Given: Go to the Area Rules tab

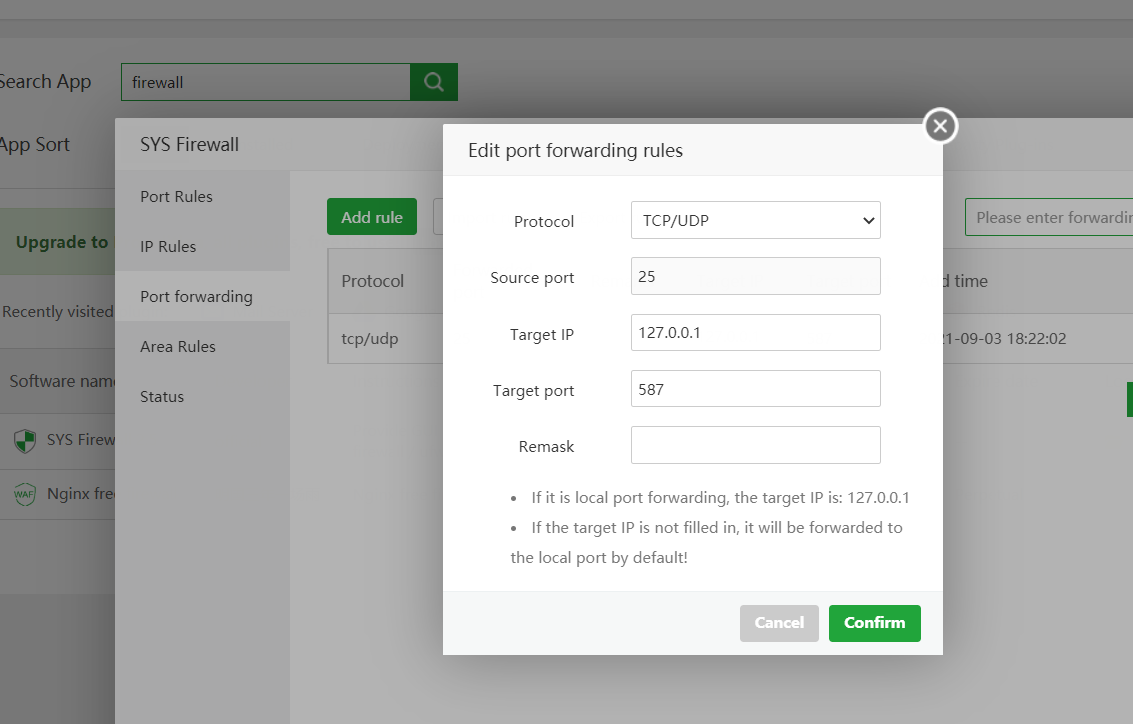Looking at the screenshot, I should (x=178, y=346).
